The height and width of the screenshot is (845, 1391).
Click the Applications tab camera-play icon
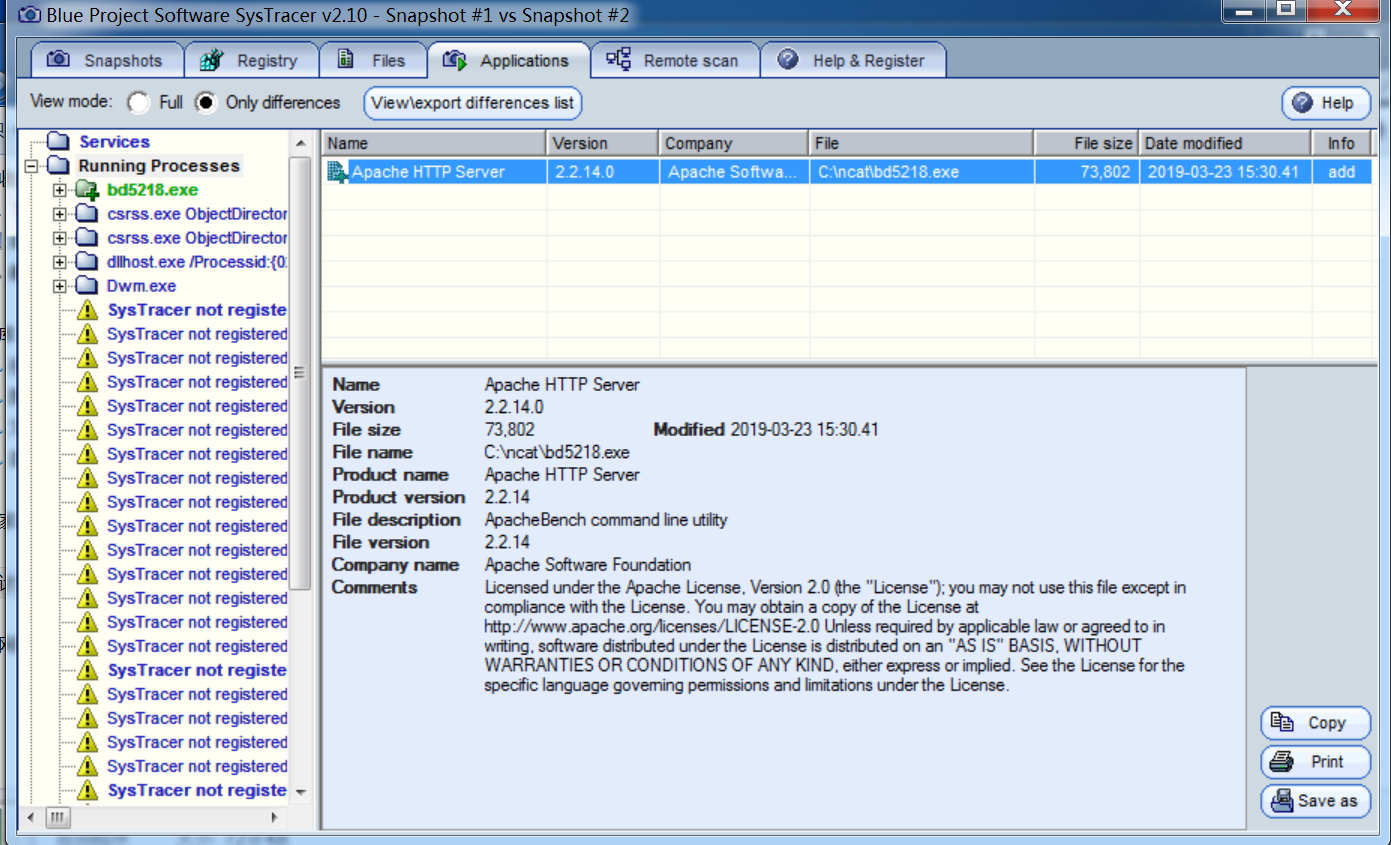click(x=456, y=60)
